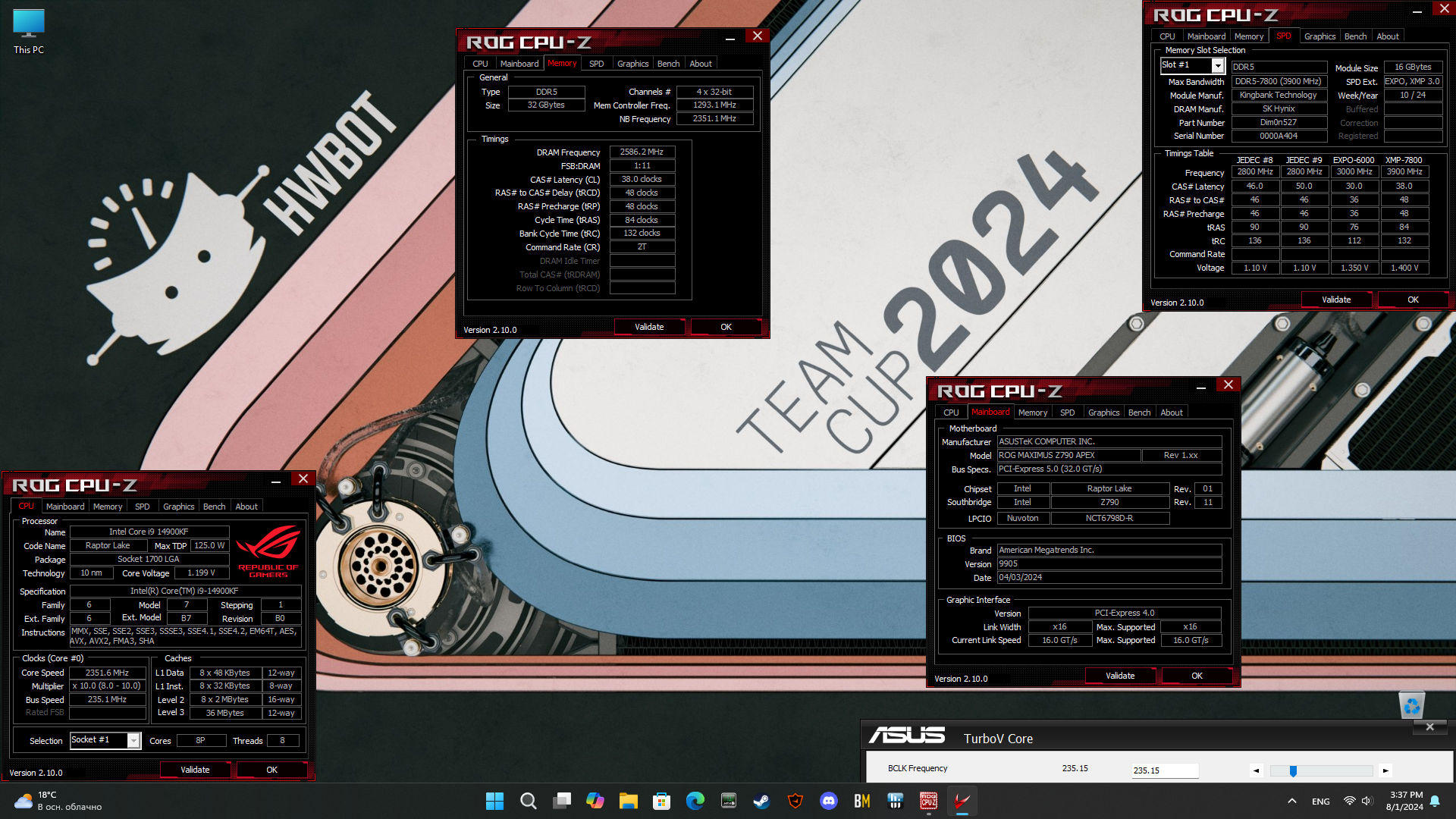Open the Graphics tab in Memory window

point(632,64)
